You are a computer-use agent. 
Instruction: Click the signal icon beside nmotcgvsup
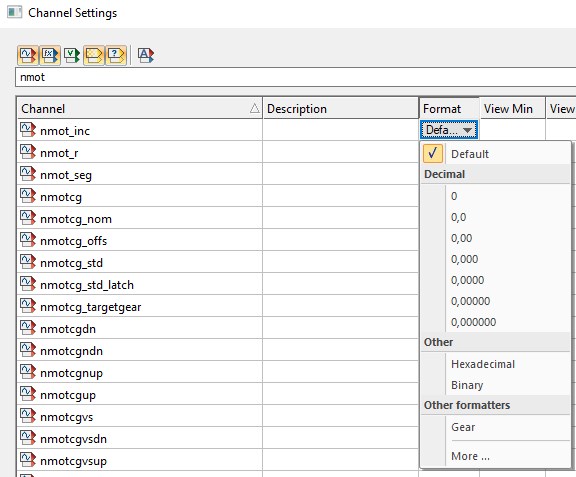pyautogui.click(x=28, y=460)
